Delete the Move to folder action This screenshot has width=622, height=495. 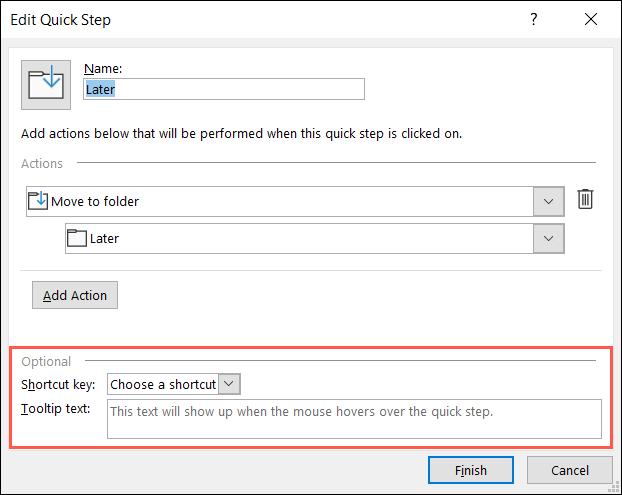coord(586,200)
